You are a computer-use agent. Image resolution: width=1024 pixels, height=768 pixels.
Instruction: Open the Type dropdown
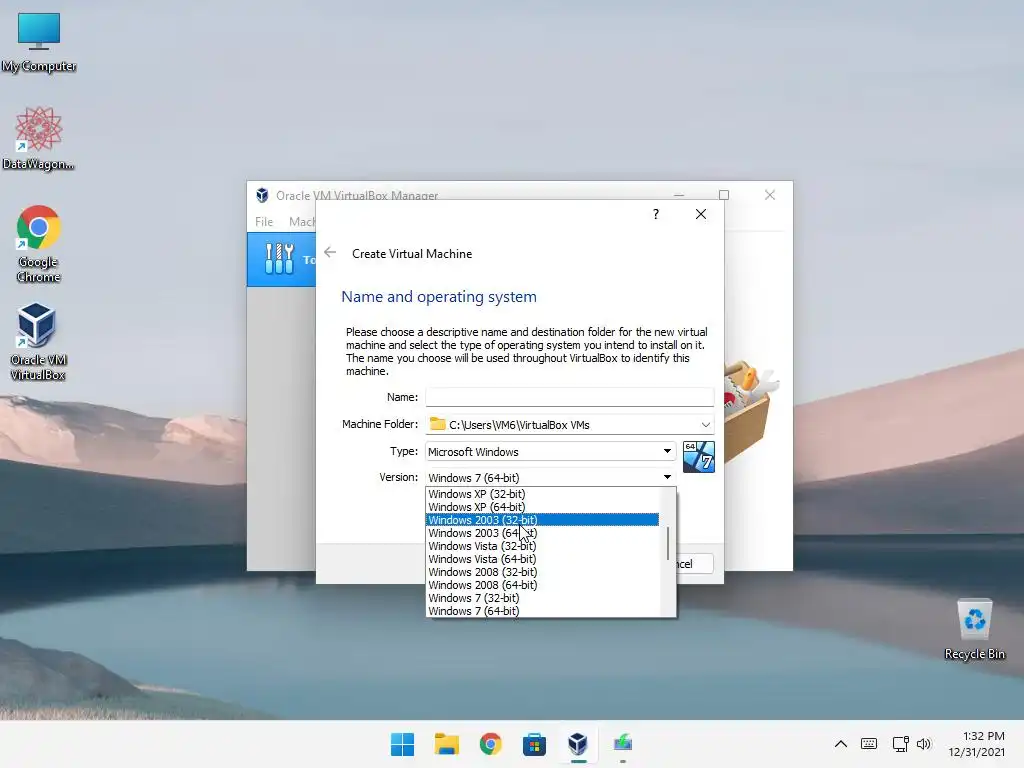551,451
